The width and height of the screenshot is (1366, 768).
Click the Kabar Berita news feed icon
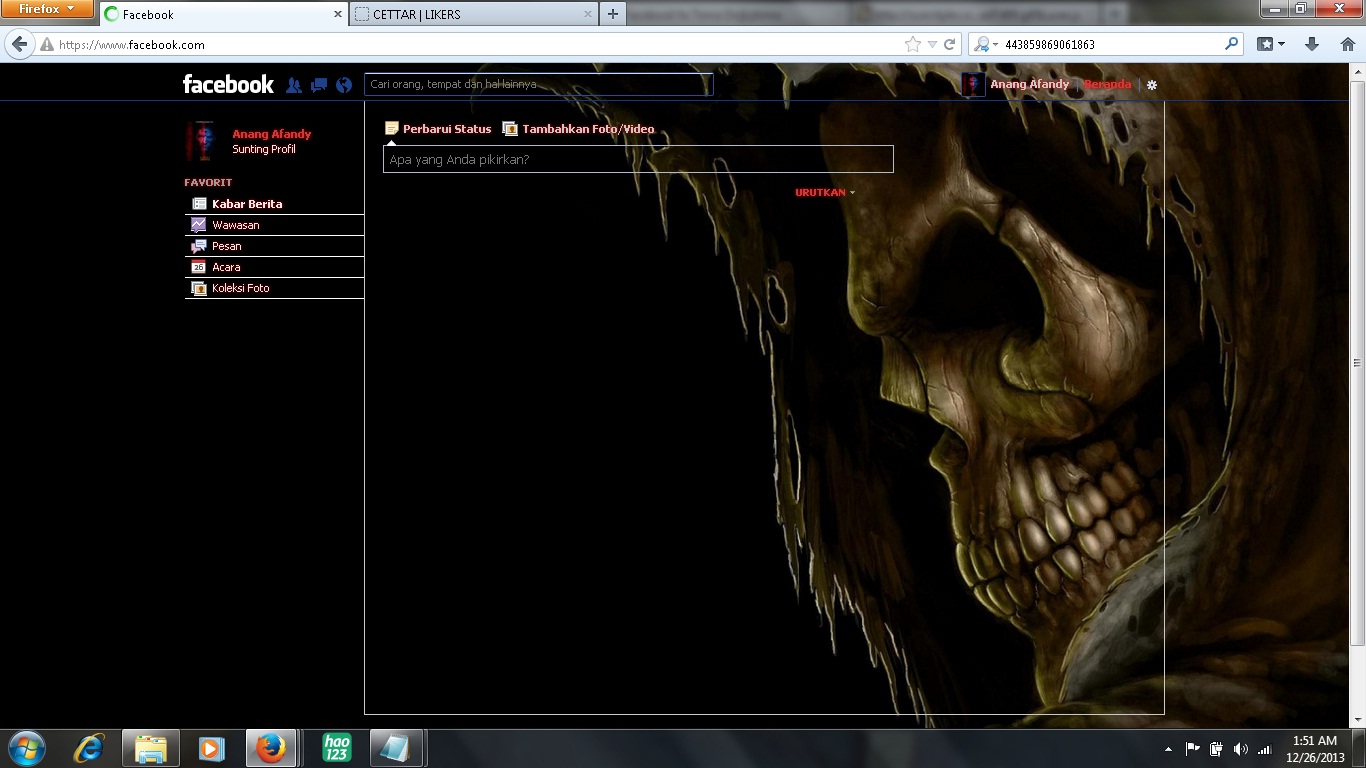tap(199, 204)
